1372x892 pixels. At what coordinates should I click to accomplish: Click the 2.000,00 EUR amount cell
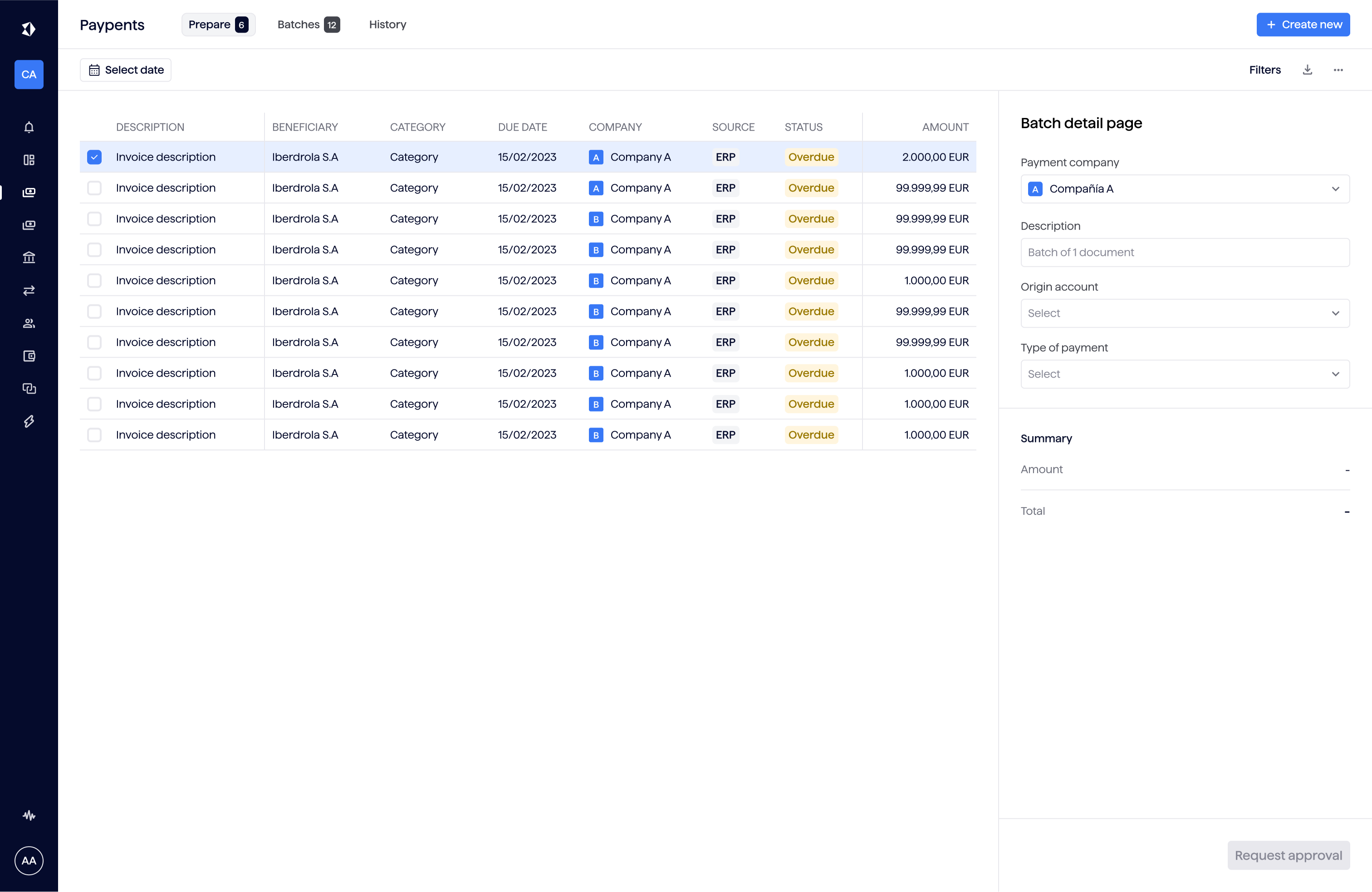click(935, 157)
